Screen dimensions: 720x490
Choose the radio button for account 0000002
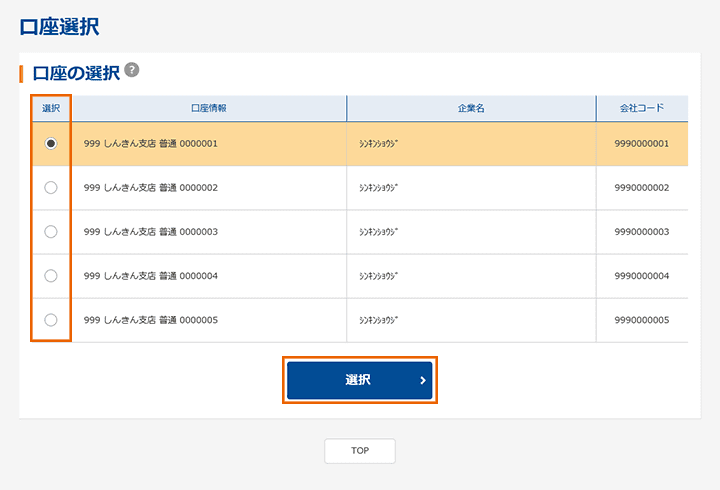pos(51,188)
